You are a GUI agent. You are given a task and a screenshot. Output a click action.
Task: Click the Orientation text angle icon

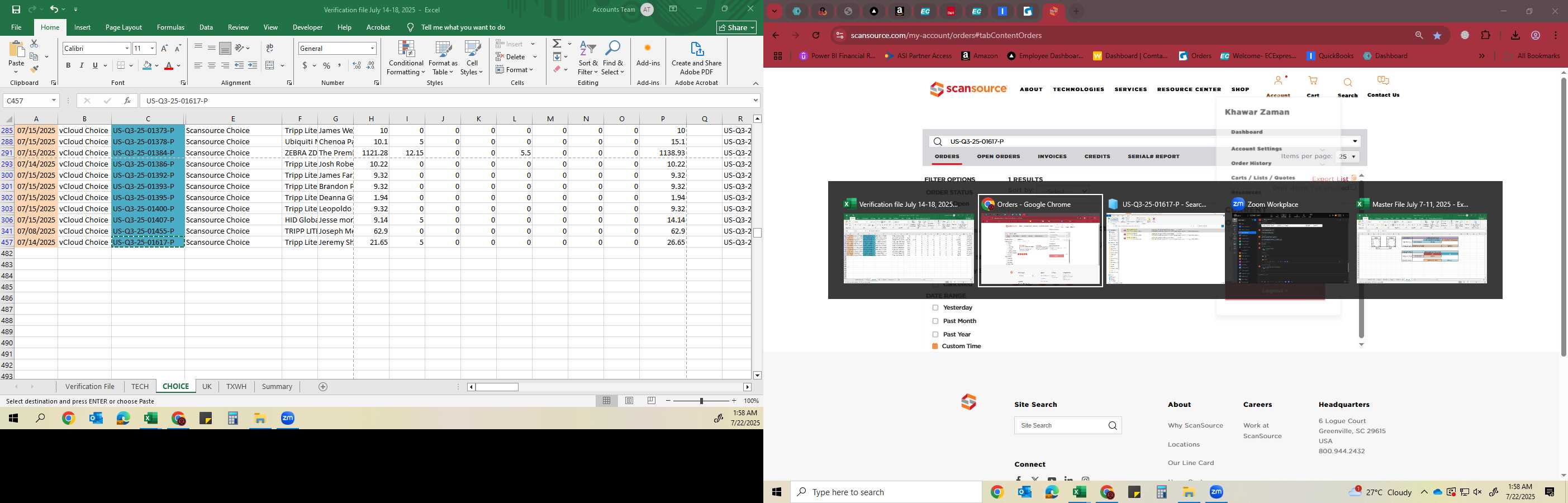click(240, 48)
